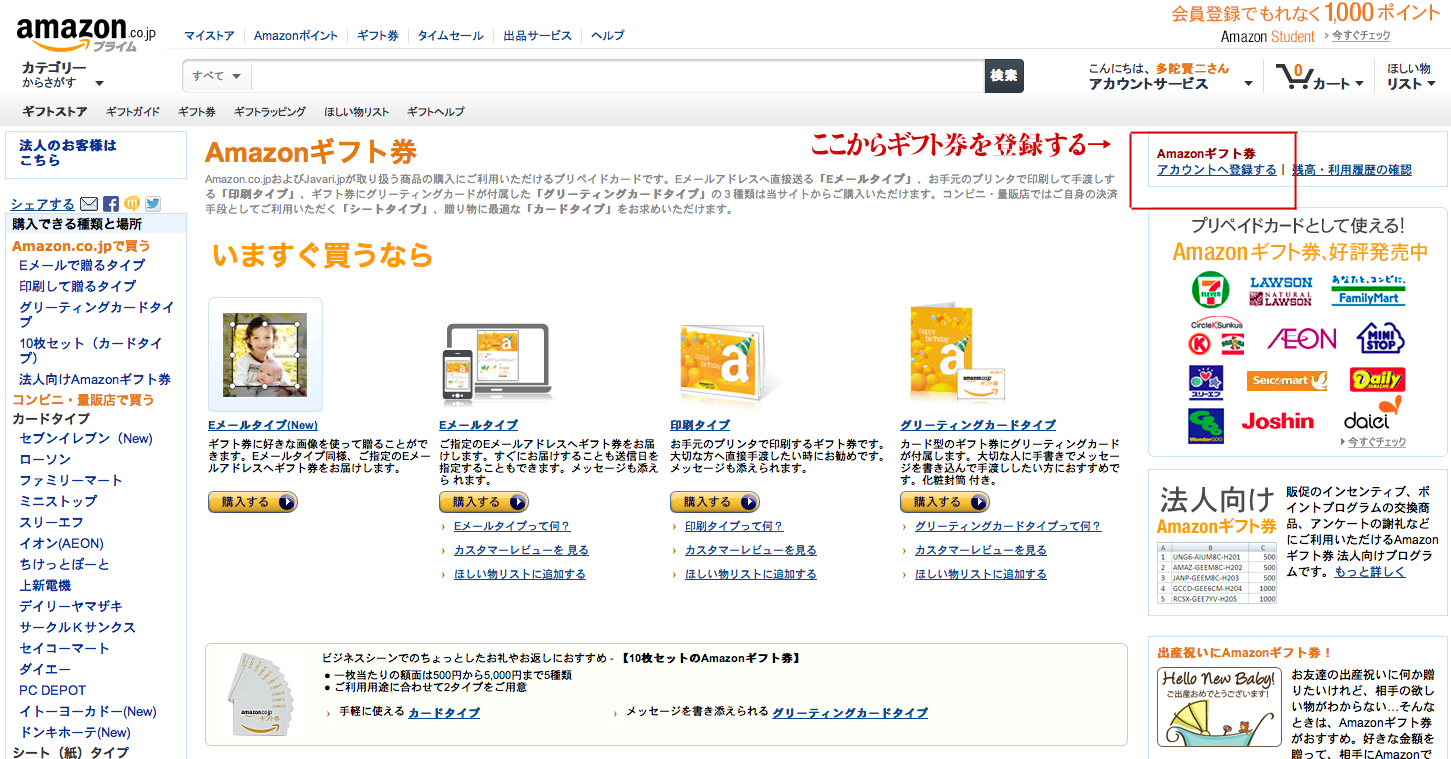This screenshot has height=759, width=1451.
Task: Click 残高・利用履歴の確認 link
Action: point(1352,170)
